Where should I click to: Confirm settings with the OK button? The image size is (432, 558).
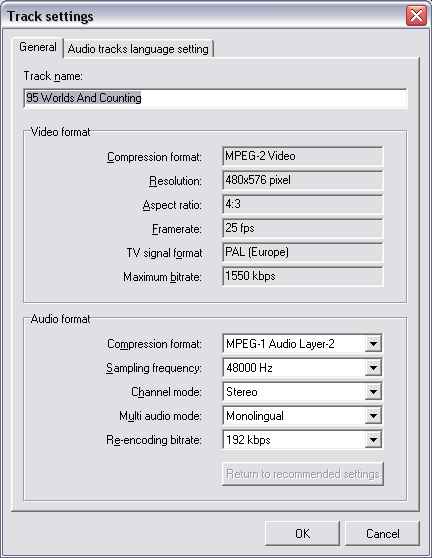coord(302,533)
